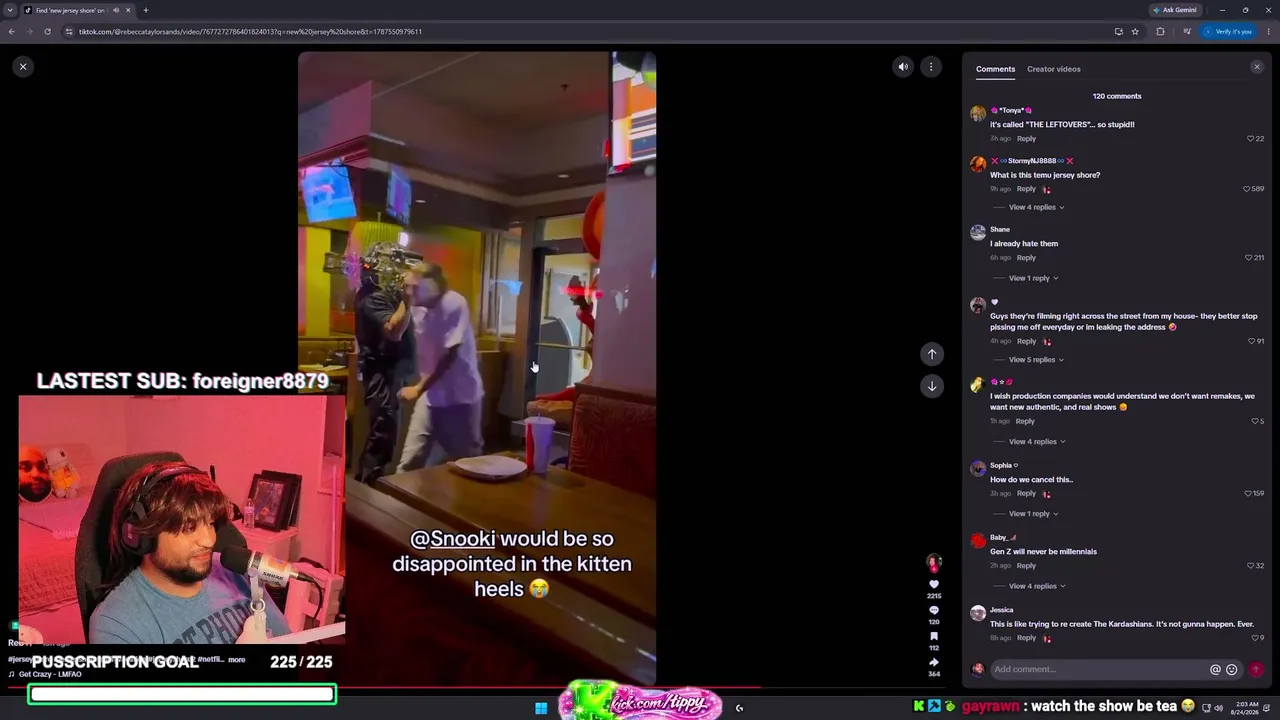
Task: Like Sophia's 'How do we cancel this' comment
Action: 1248,494
